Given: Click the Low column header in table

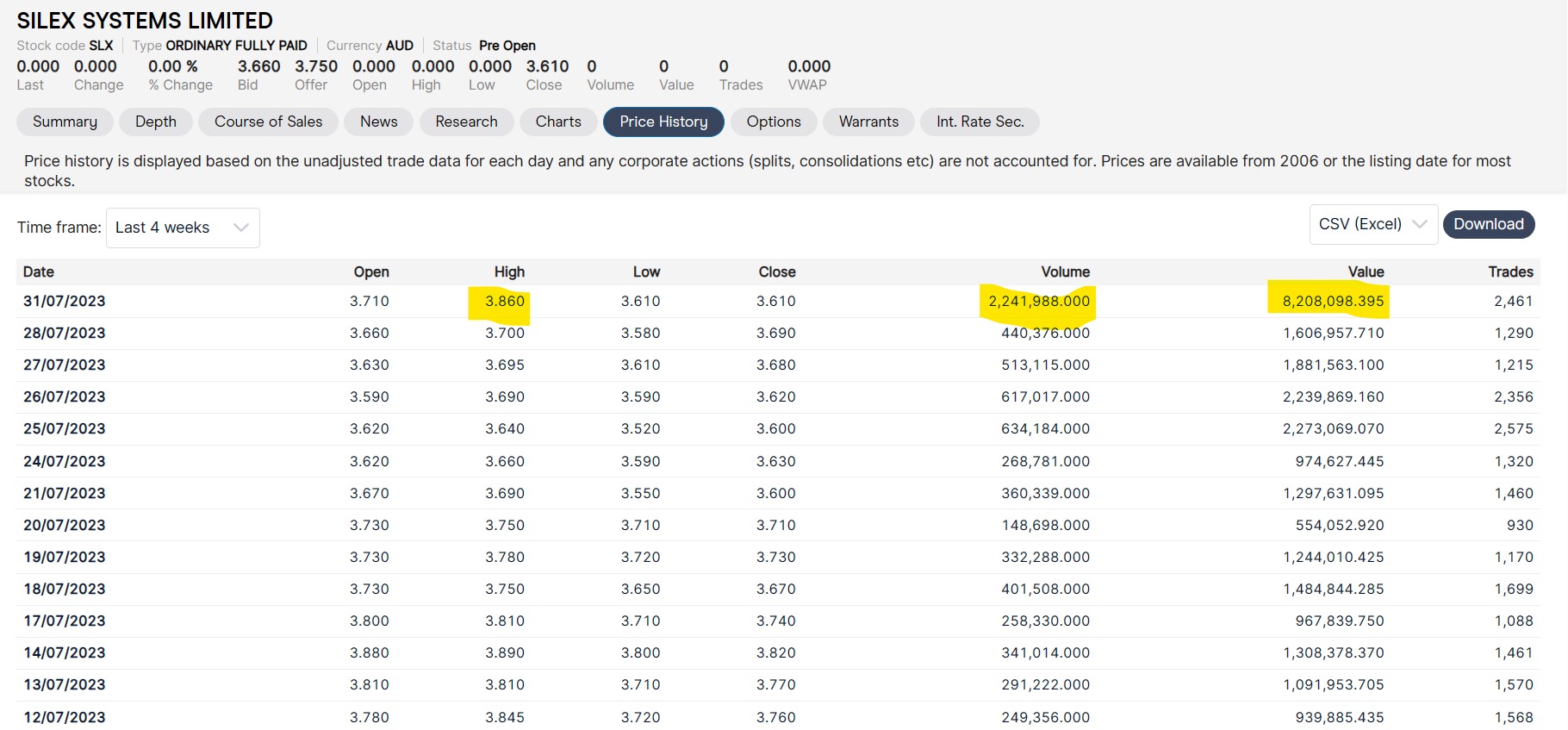Looking at the screenshot, I should 646,272.
